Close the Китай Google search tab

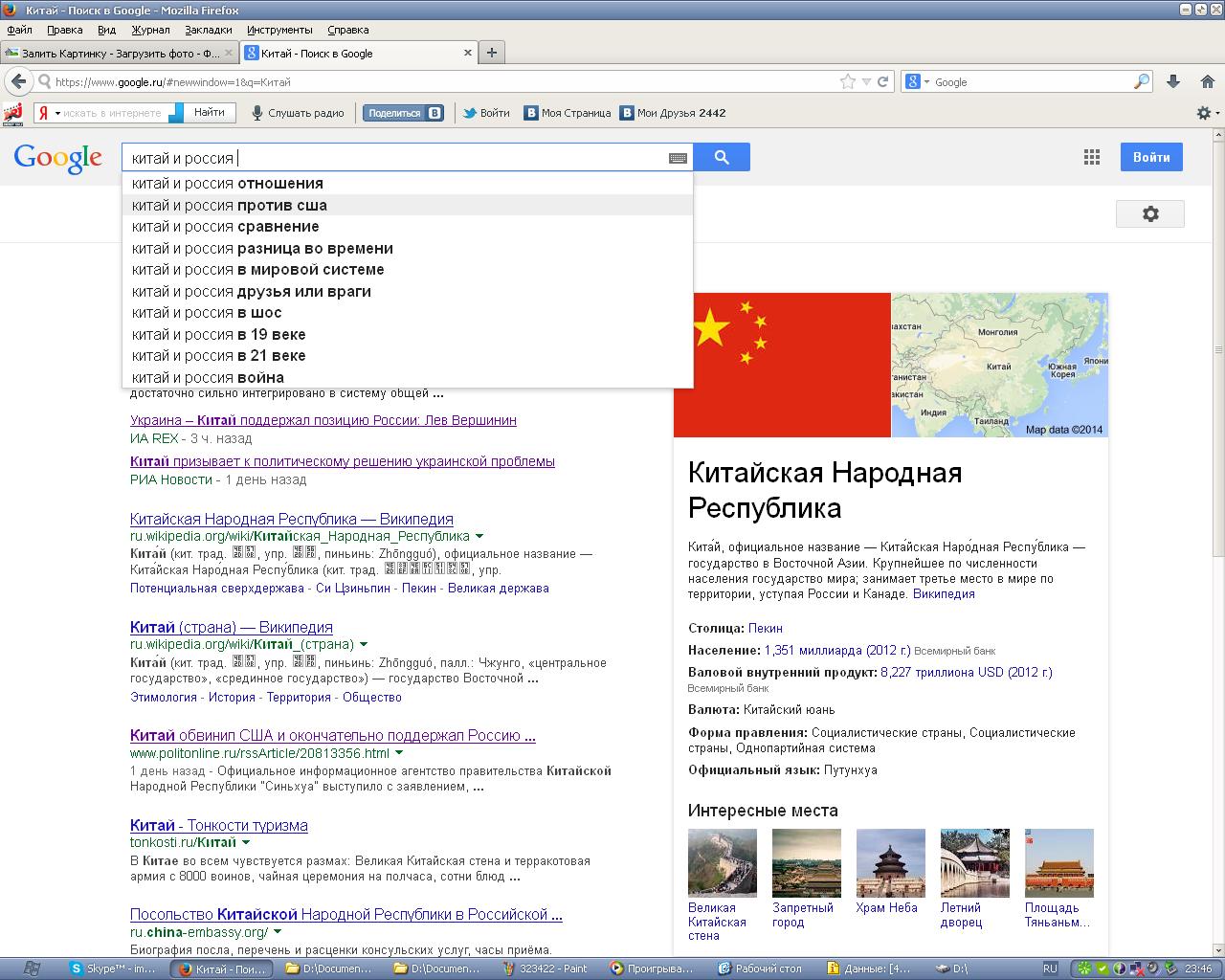click(468, 54)
